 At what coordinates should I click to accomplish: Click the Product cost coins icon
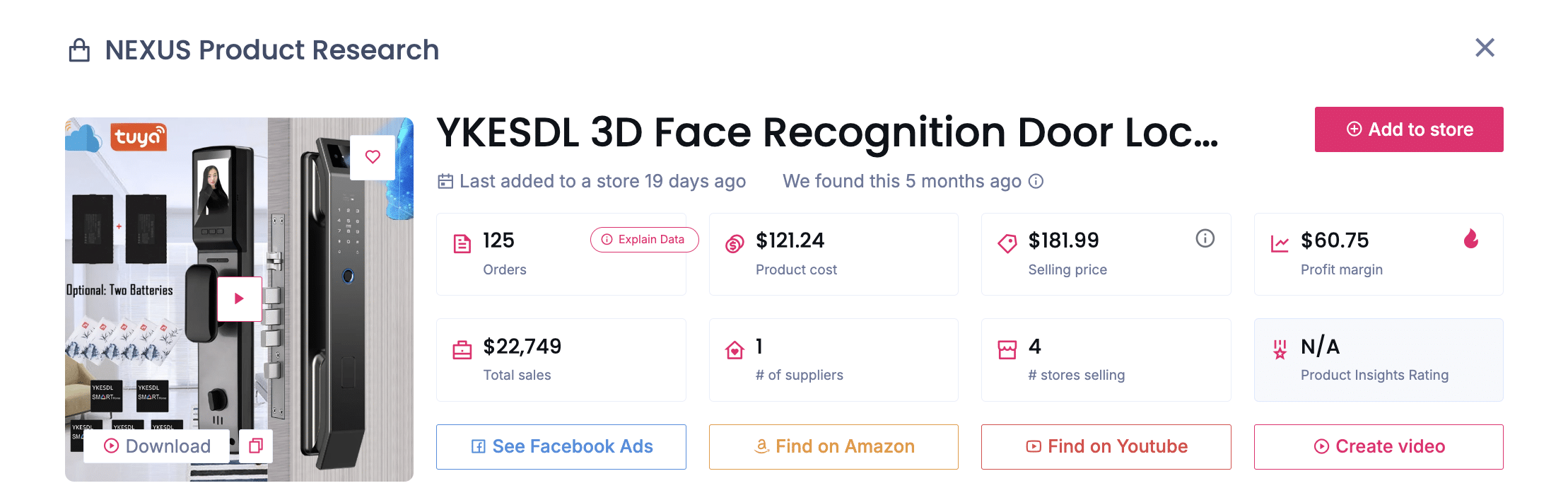pyautogui.click(x=735, y=244)
